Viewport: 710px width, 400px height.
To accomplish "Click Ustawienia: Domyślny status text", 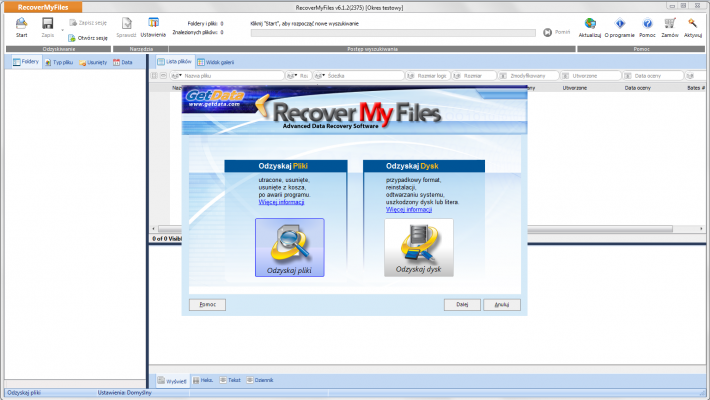I will point(125,393).
